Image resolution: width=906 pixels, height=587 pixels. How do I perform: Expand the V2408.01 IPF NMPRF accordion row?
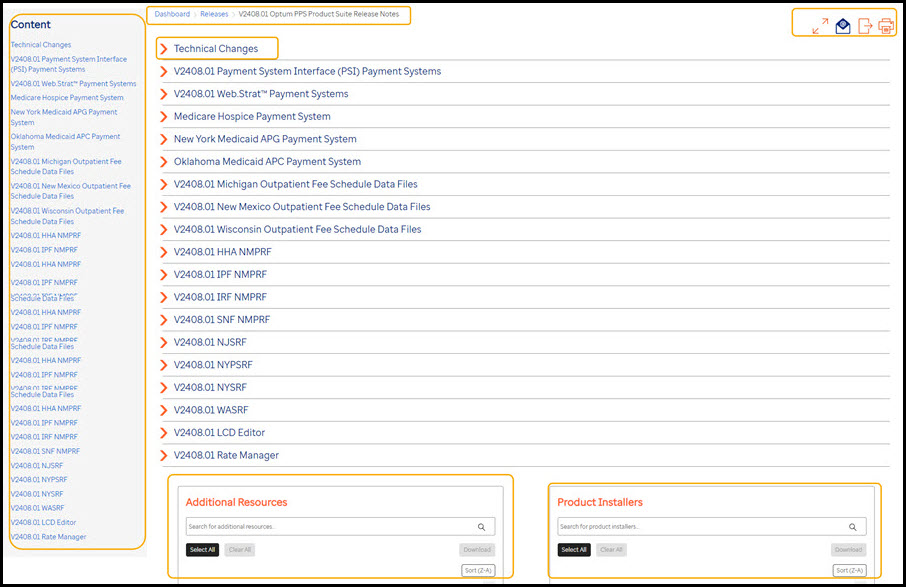click(x=525, y=274)
